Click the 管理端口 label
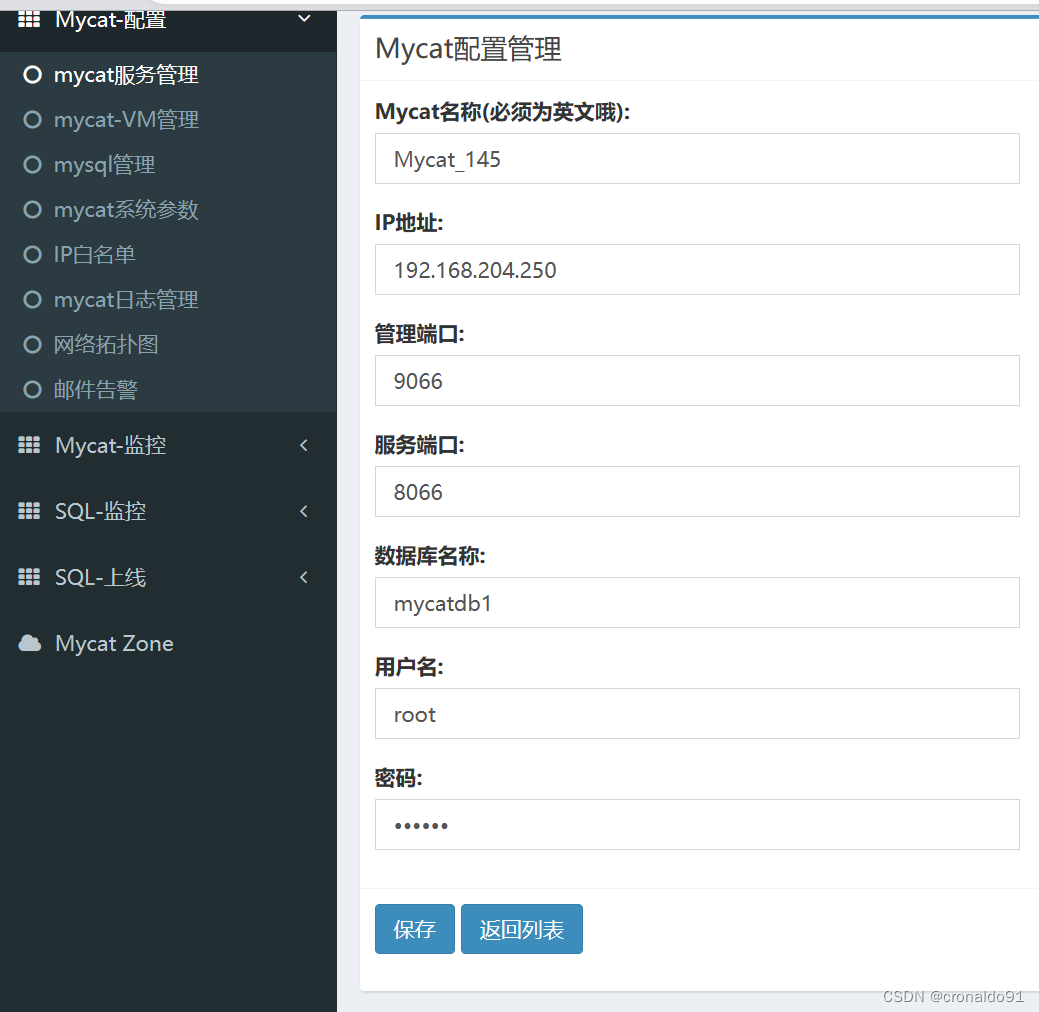 point(419,334)
